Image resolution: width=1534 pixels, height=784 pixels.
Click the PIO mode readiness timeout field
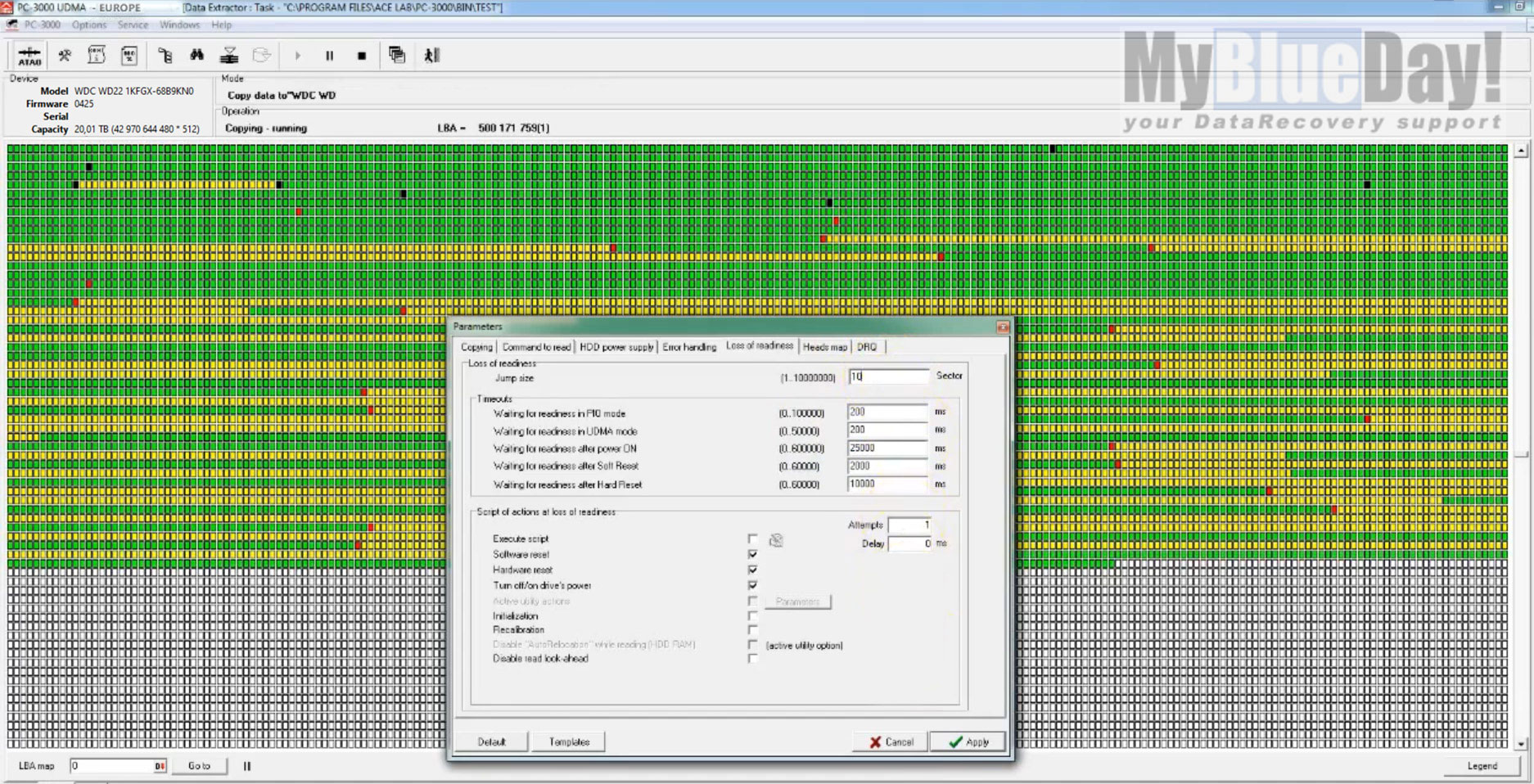(x=887, y=412)
